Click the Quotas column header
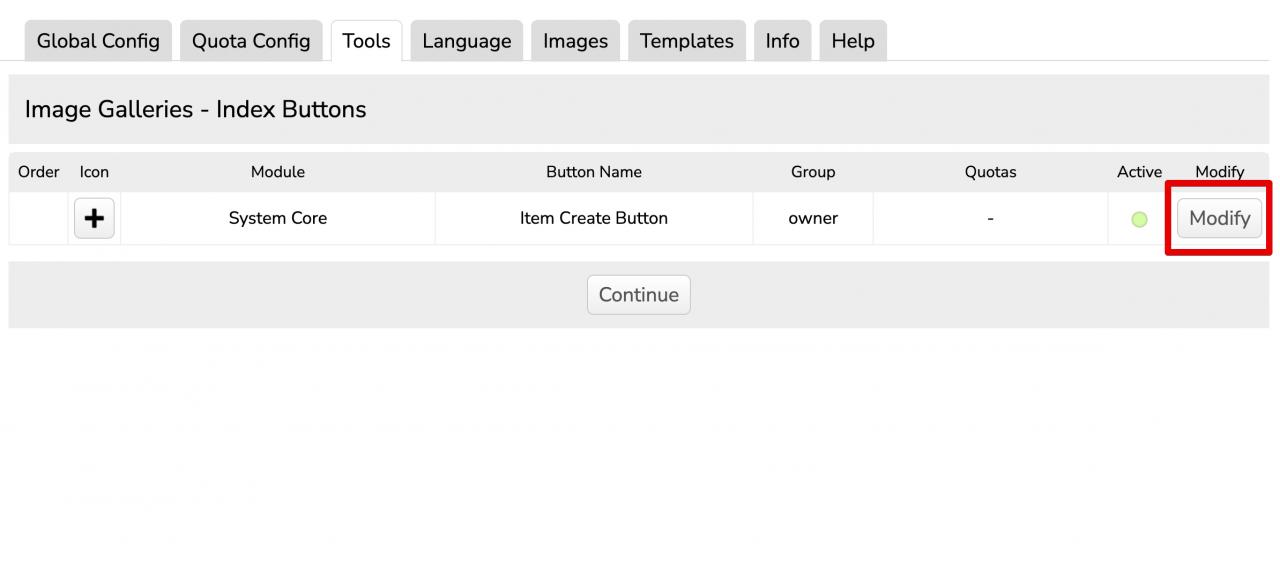This screenshot has height=574, width=1280. (990, 172)
